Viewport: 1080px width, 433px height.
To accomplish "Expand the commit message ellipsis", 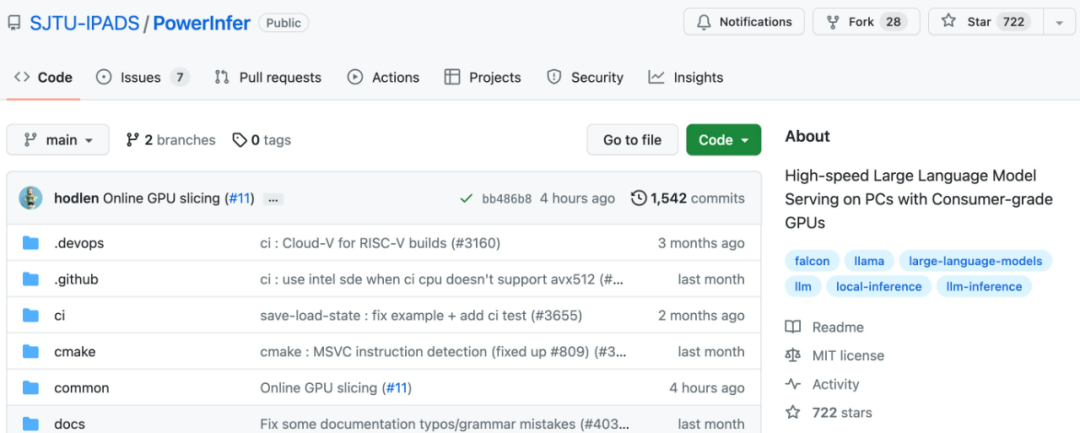I will pos(274,199).
